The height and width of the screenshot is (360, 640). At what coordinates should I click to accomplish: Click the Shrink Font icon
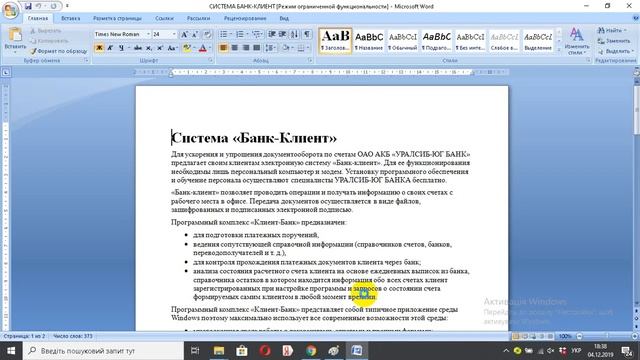[196, 34]
